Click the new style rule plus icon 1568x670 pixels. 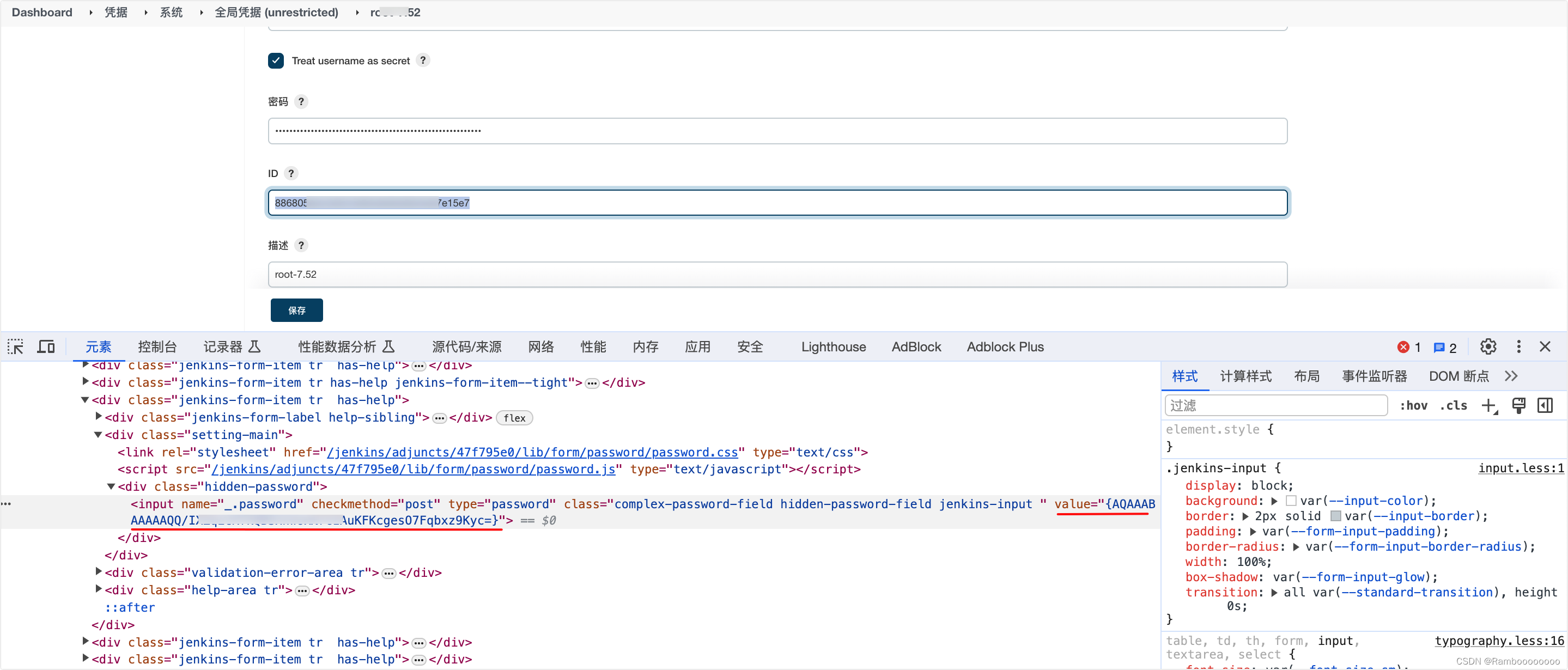[1488, 405]
